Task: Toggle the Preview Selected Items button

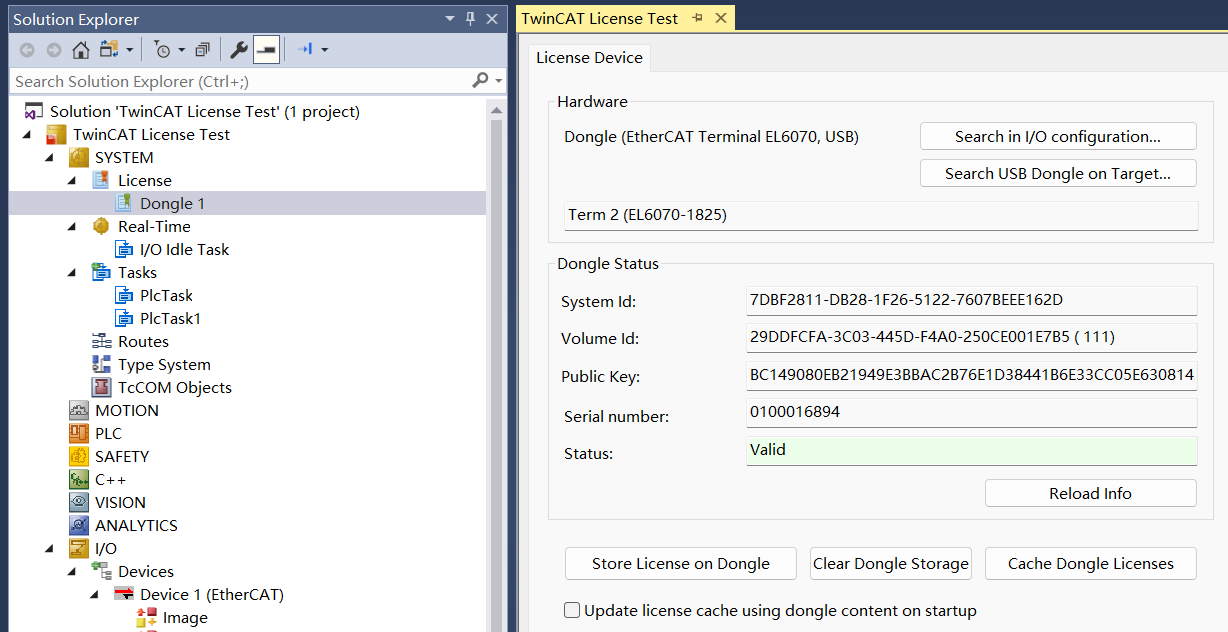Action: (x=266, y=49)
